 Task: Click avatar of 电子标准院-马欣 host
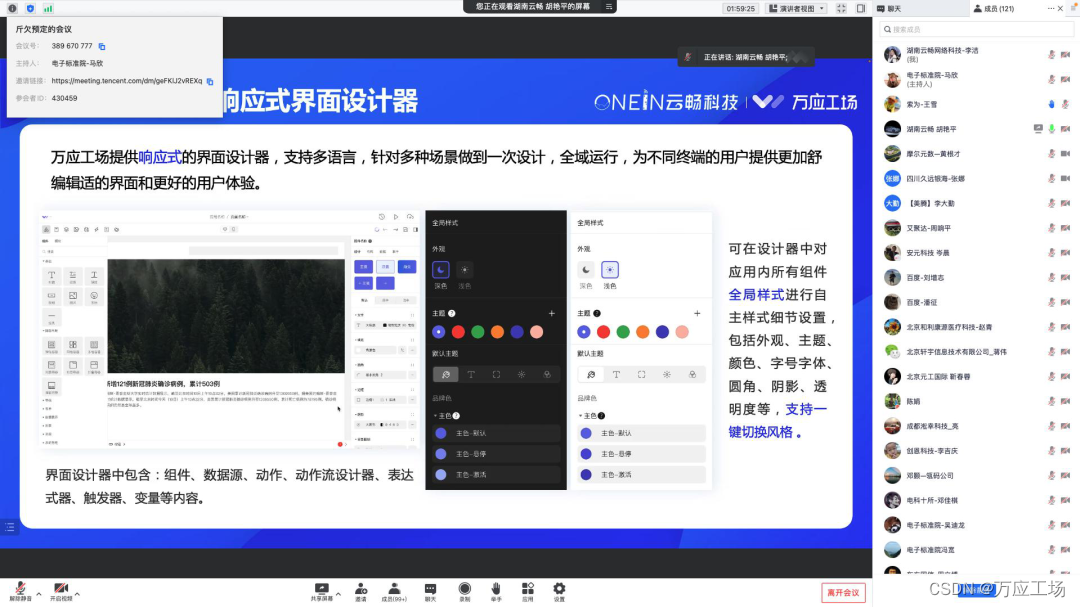[x=892, y=79]
